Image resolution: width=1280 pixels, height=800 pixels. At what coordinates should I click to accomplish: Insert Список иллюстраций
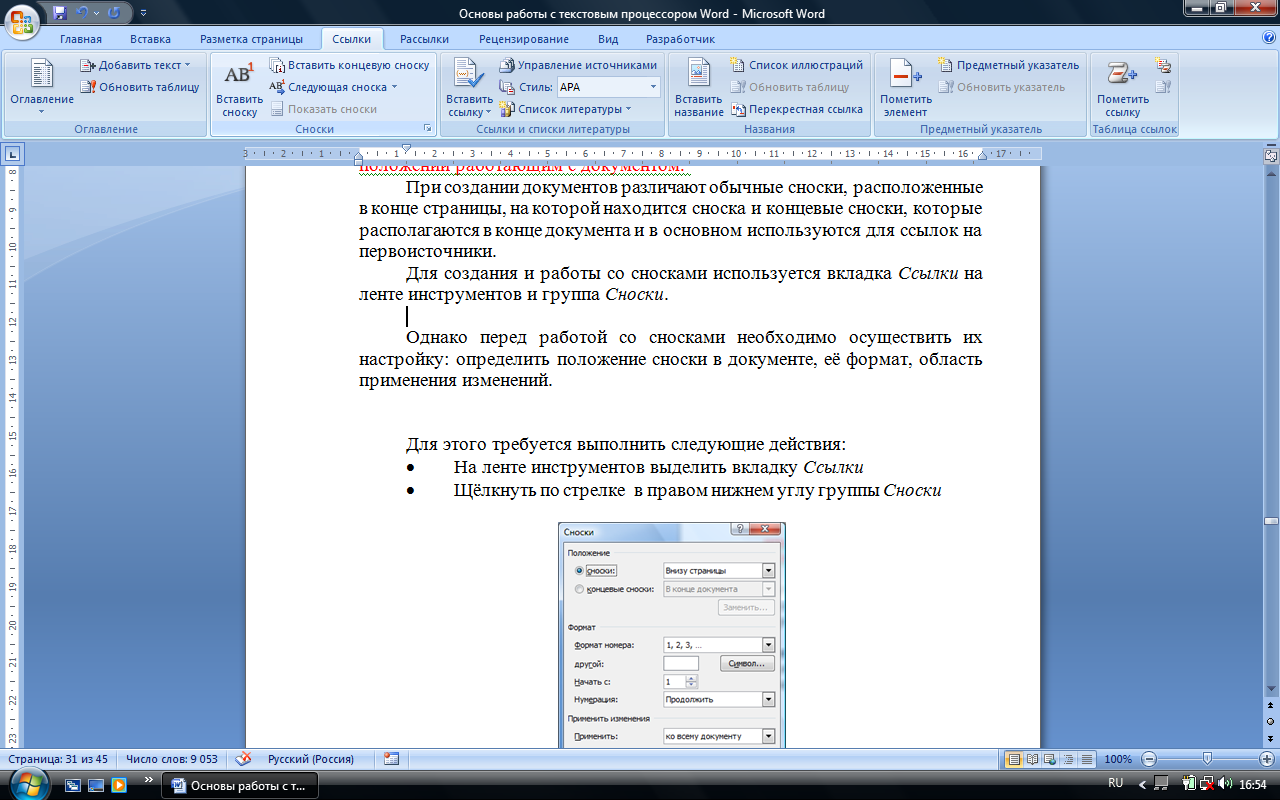click(x=796, y=65)
